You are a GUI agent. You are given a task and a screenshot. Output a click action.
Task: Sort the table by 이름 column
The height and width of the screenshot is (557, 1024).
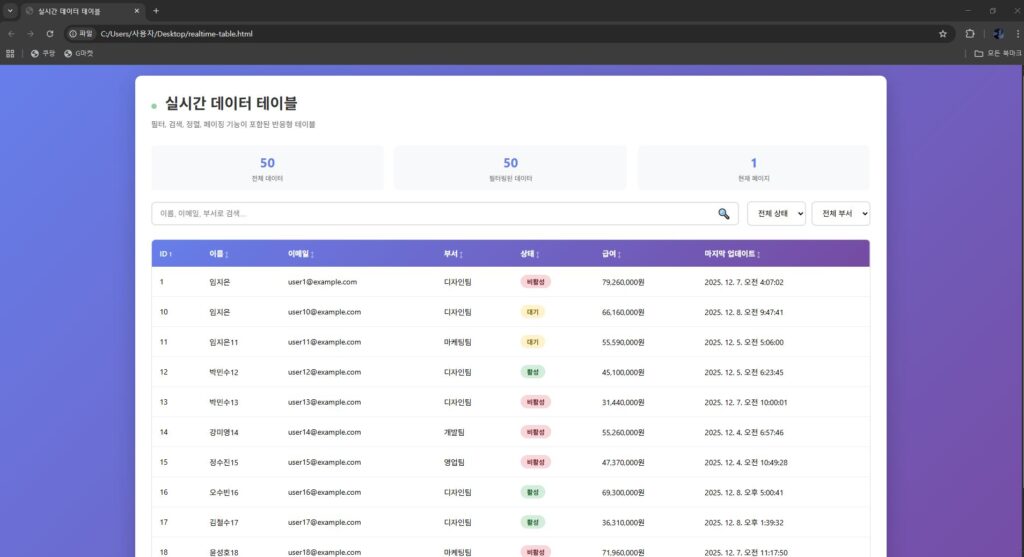click(219, 253)
